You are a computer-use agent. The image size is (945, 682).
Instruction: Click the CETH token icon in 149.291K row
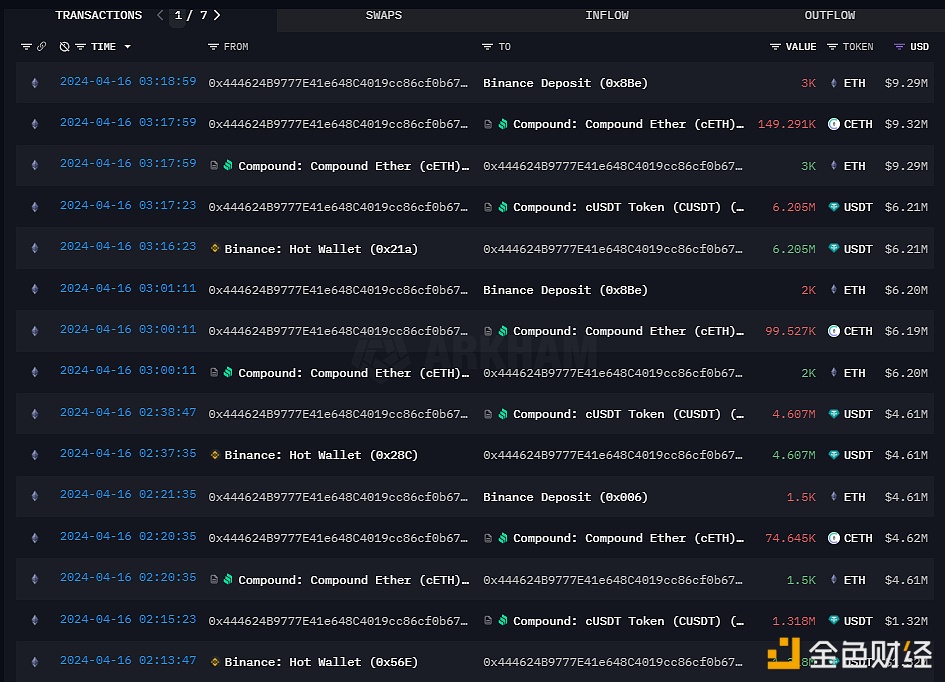[x=833, y=124]
